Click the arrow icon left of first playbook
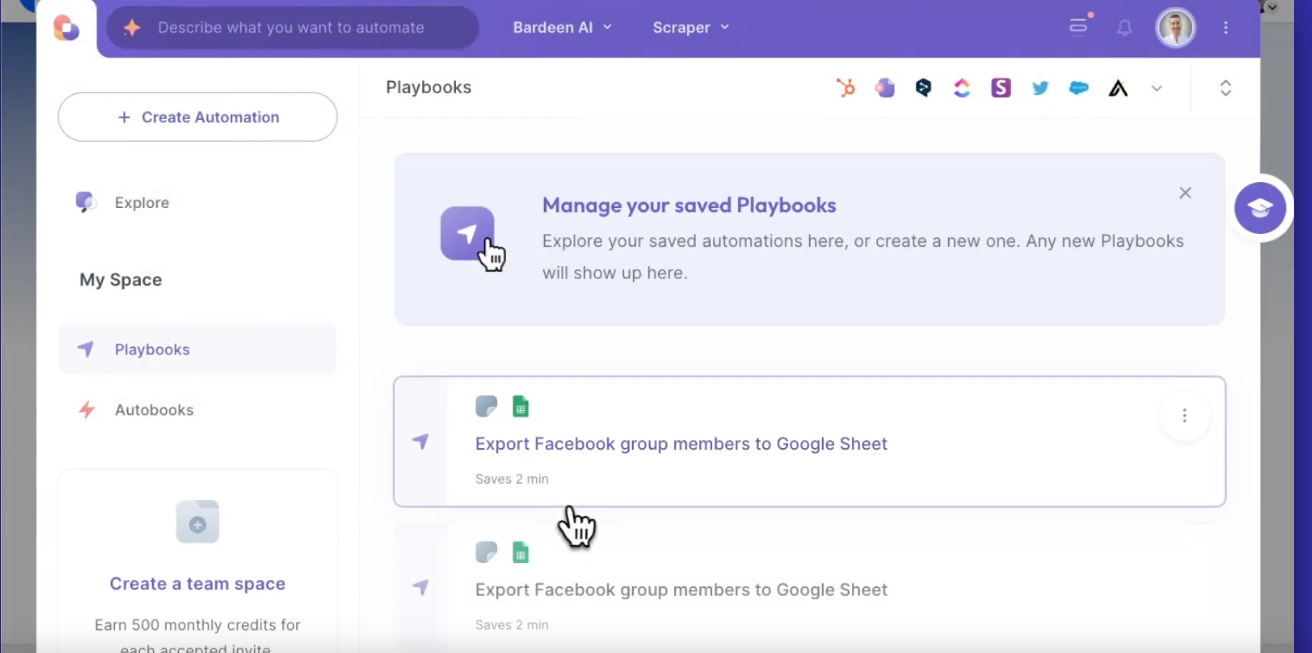 click(x=420, y=441)
